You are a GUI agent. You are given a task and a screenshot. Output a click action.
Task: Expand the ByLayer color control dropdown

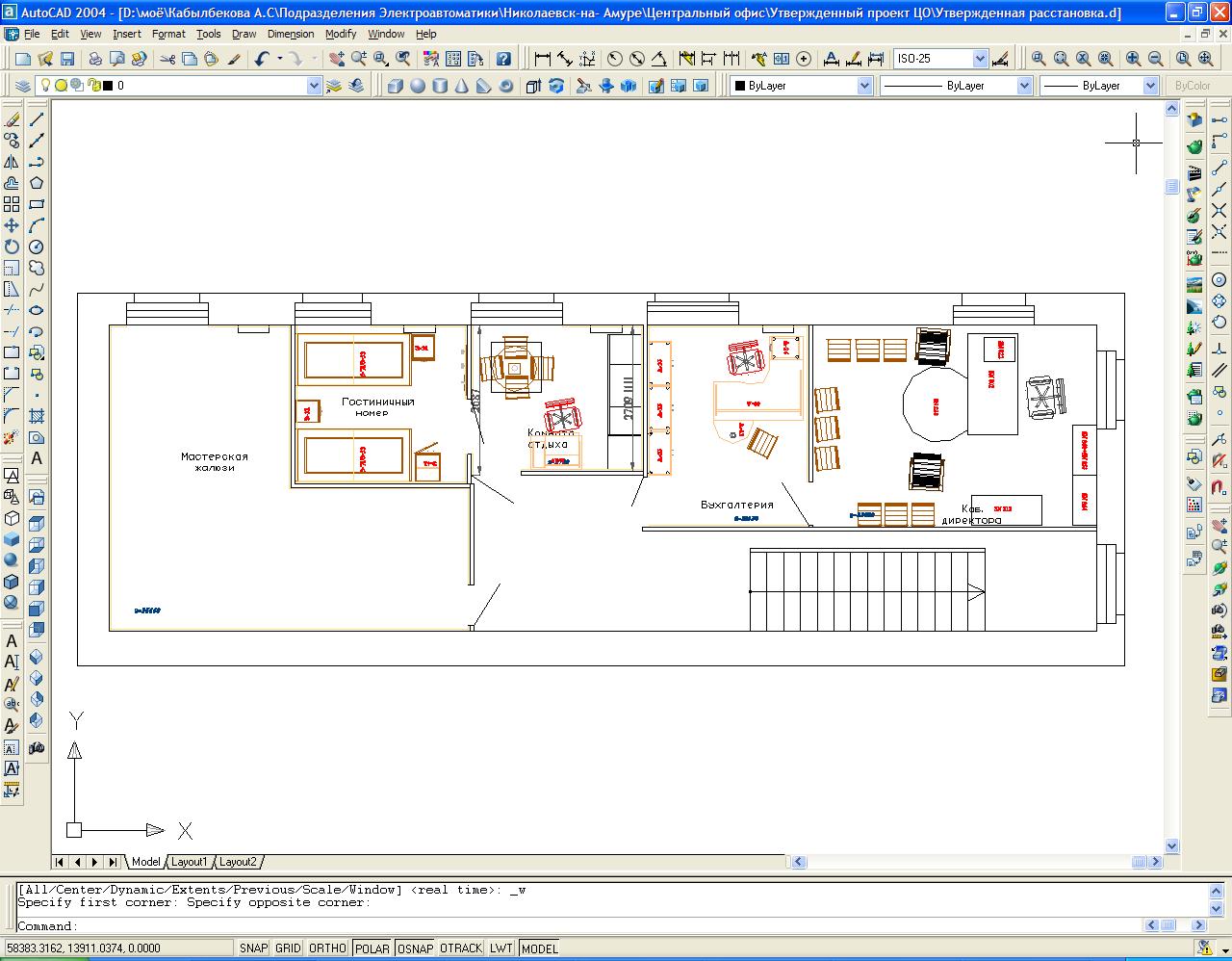pyautogui.click(x=863, y=86)
